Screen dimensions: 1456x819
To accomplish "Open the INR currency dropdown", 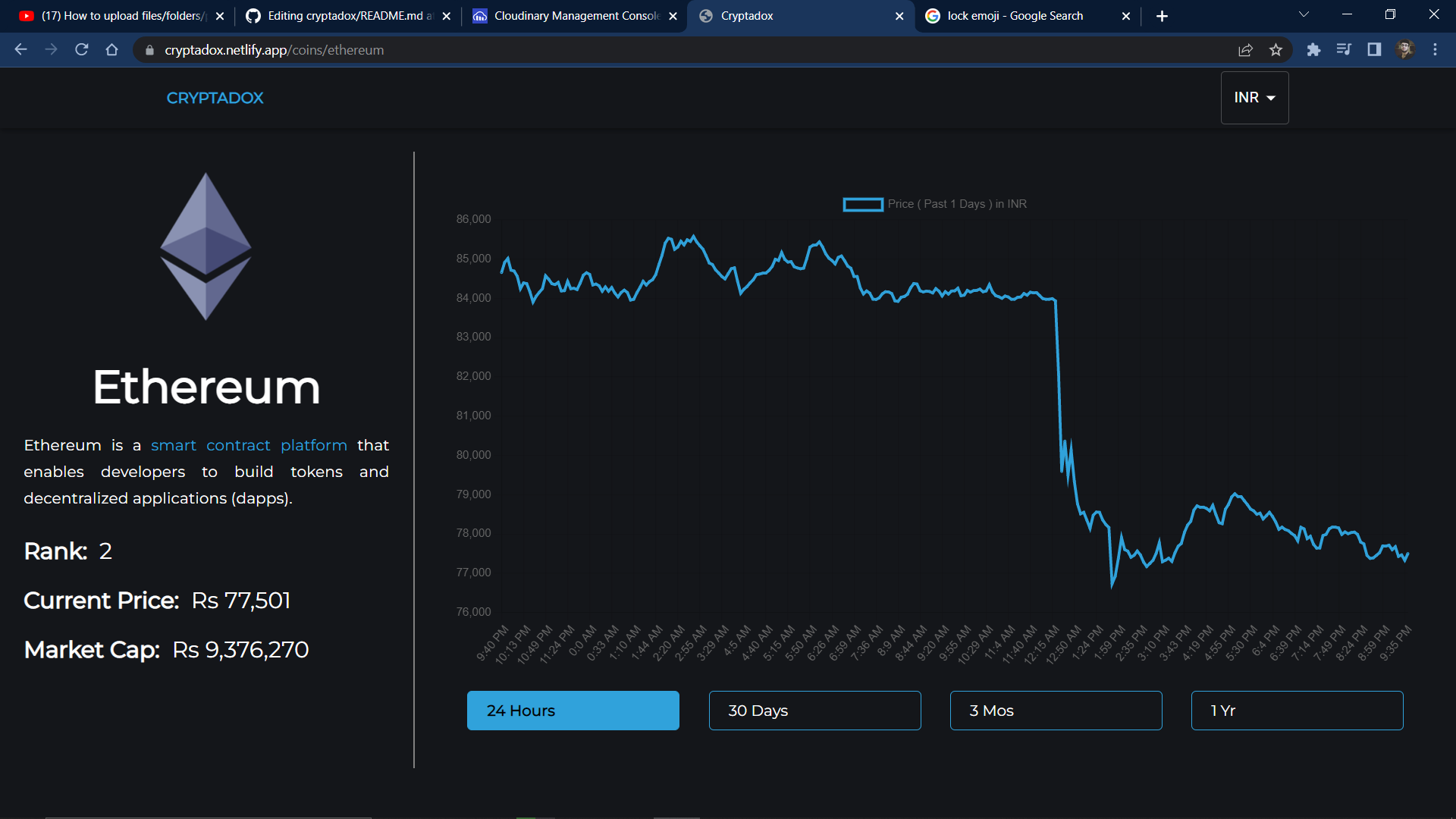I will point(1254,98).
